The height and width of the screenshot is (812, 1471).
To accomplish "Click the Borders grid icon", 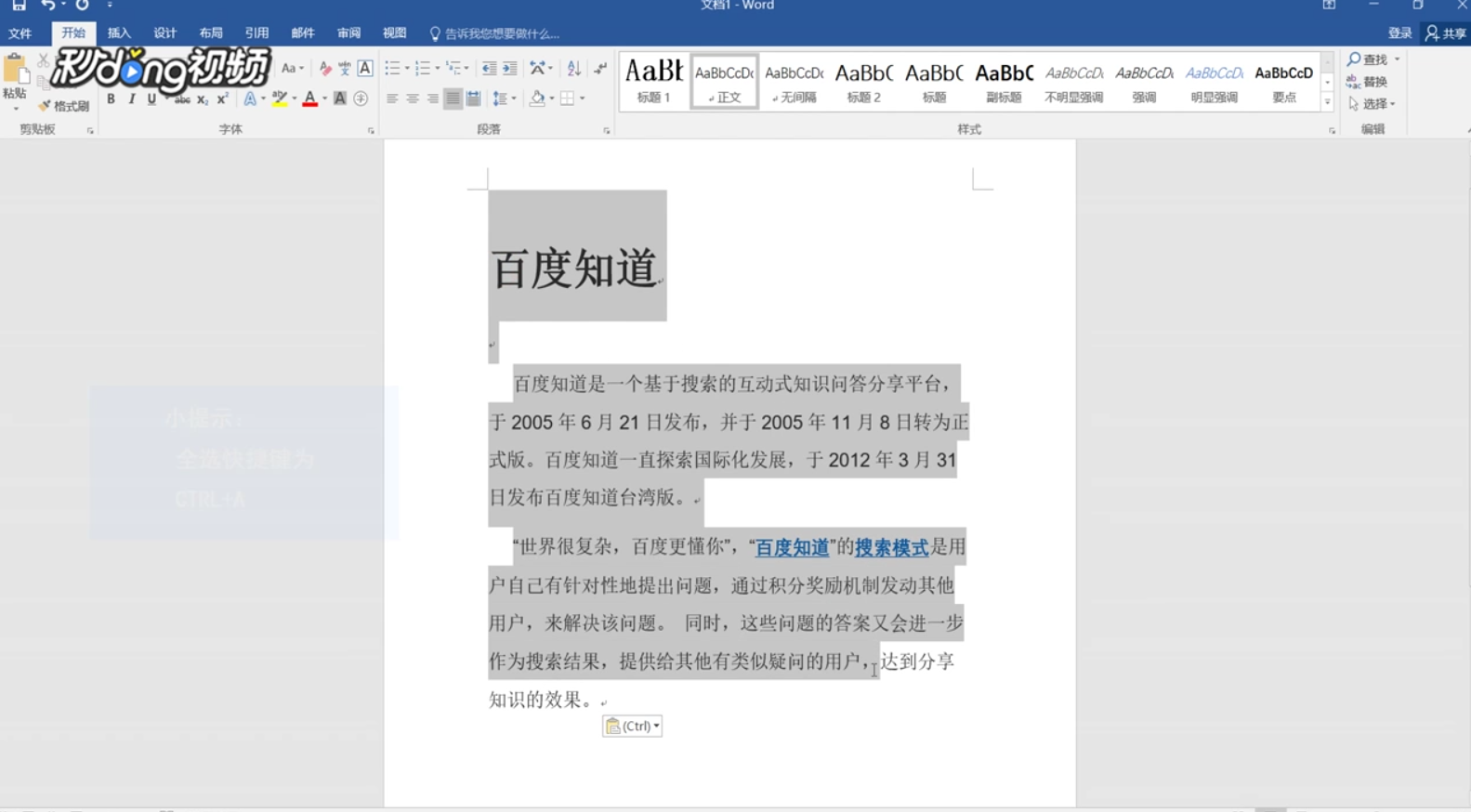I will (x=567, y=98).
